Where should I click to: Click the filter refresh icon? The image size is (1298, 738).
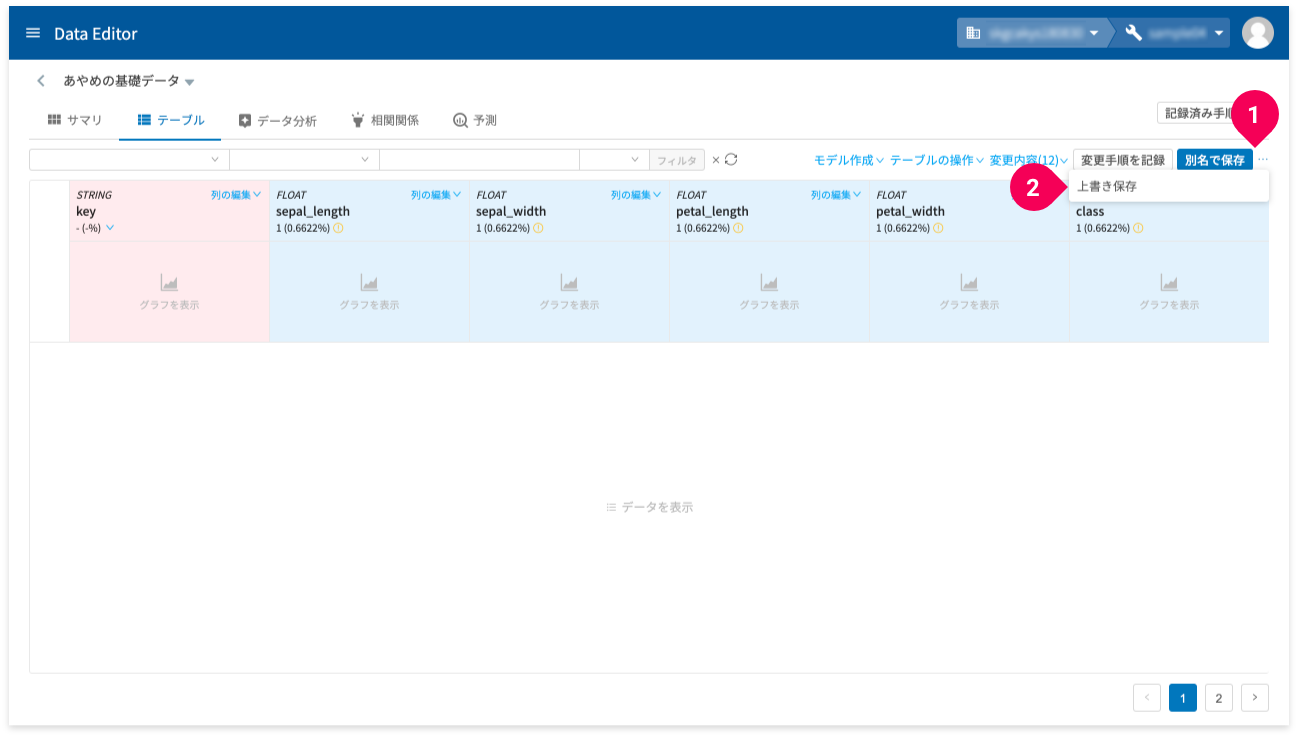[731, 159]
